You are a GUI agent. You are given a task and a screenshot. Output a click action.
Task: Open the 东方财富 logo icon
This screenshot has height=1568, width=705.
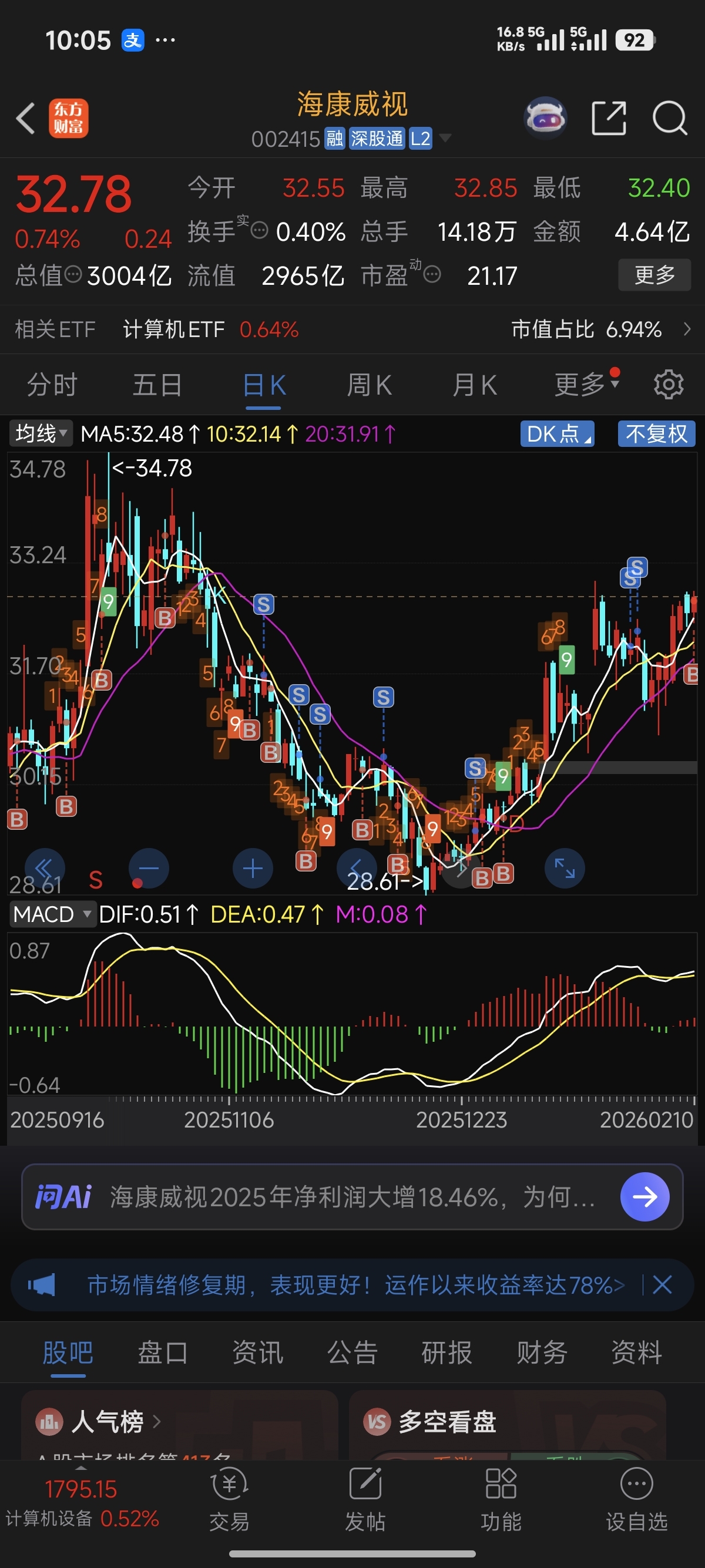[x=68, y=118]
